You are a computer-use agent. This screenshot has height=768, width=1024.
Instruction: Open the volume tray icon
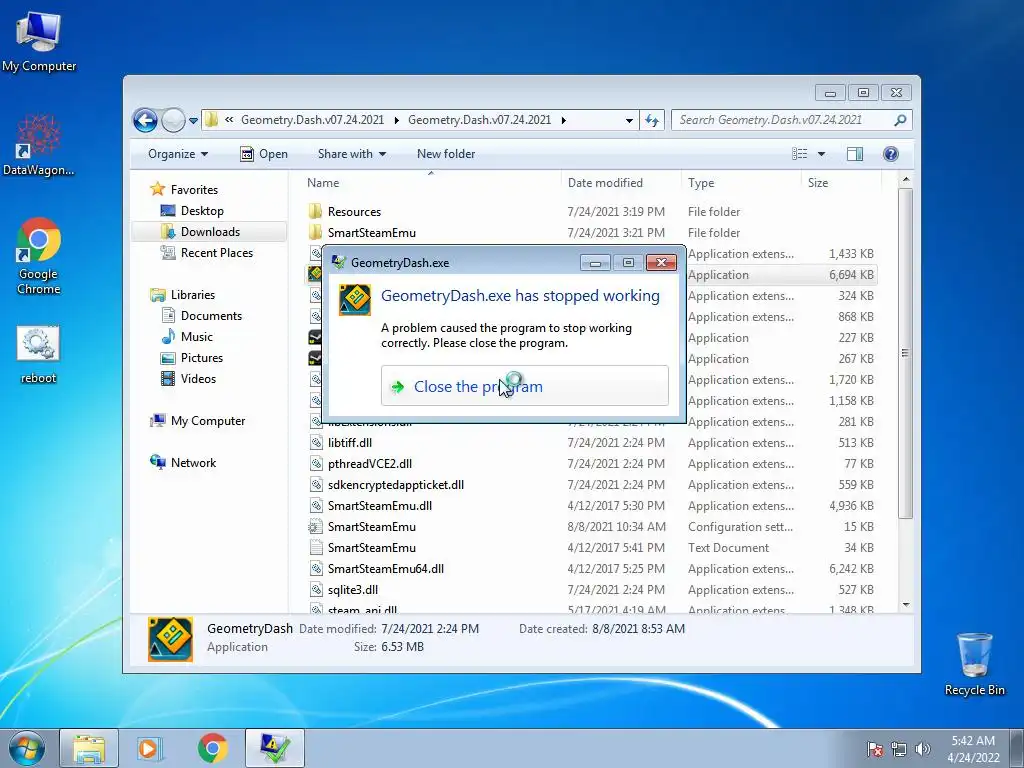point(922,749)
